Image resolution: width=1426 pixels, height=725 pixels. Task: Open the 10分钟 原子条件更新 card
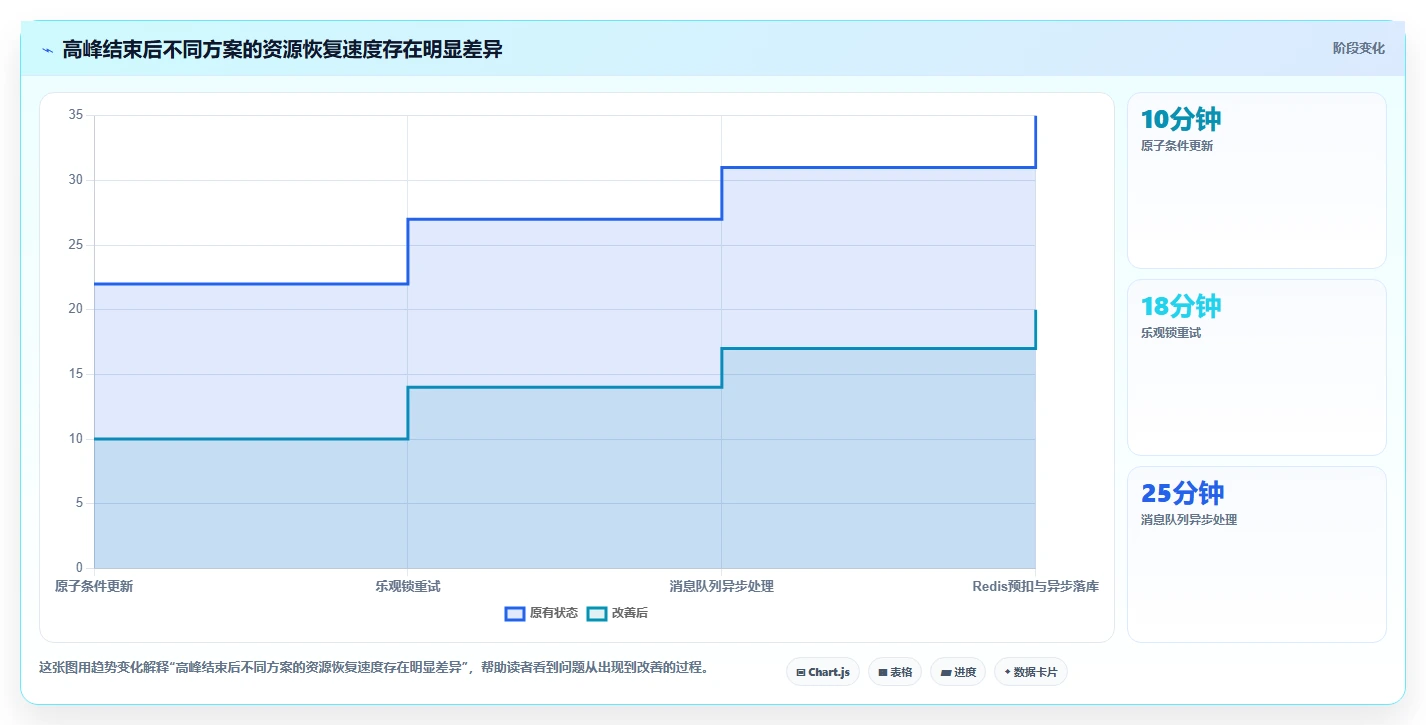click(1257, 180)
